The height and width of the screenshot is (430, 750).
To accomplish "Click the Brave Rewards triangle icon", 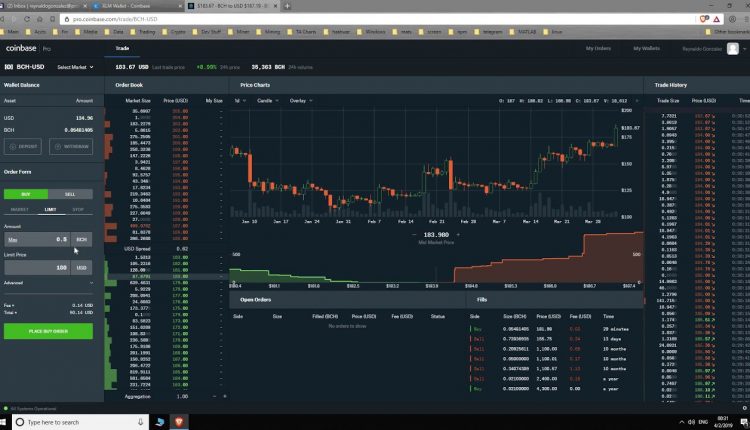I will (x=717, y=19).
